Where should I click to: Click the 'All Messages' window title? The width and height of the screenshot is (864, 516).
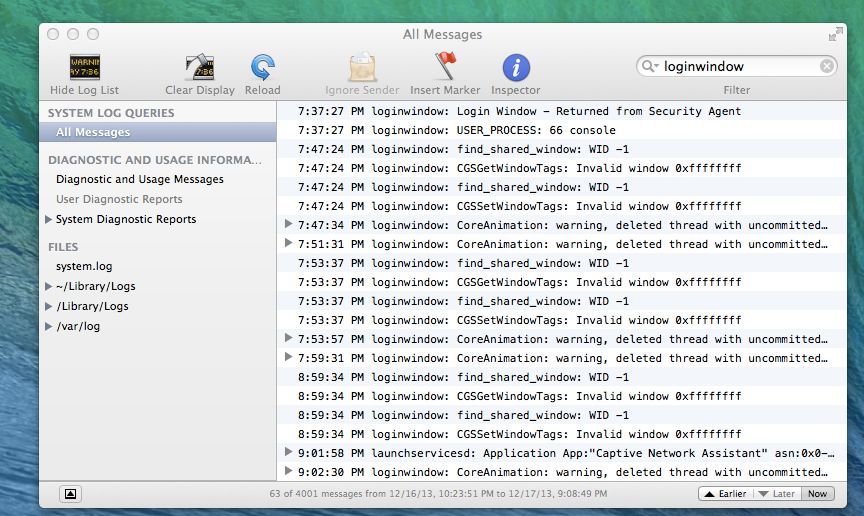point(442,34)
